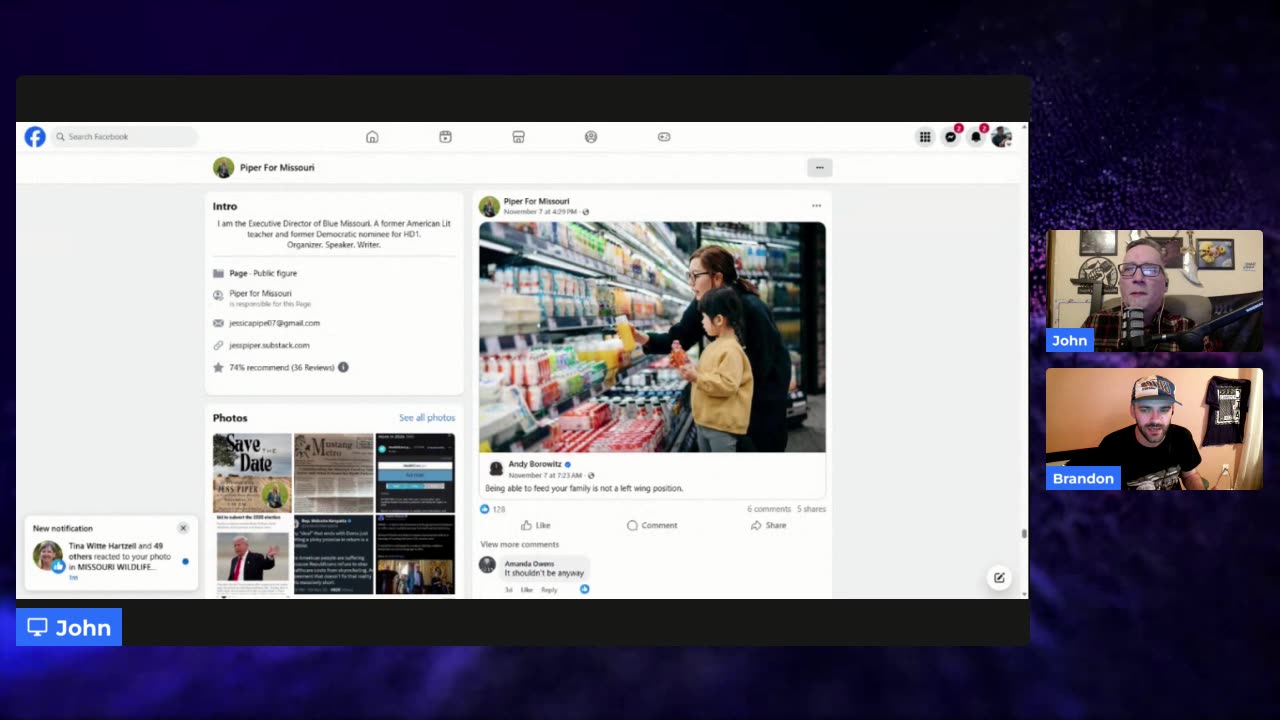1280x720 pixels.
Task: Open the Video (Watch) tab icon
Action: [x=445, y=137]
